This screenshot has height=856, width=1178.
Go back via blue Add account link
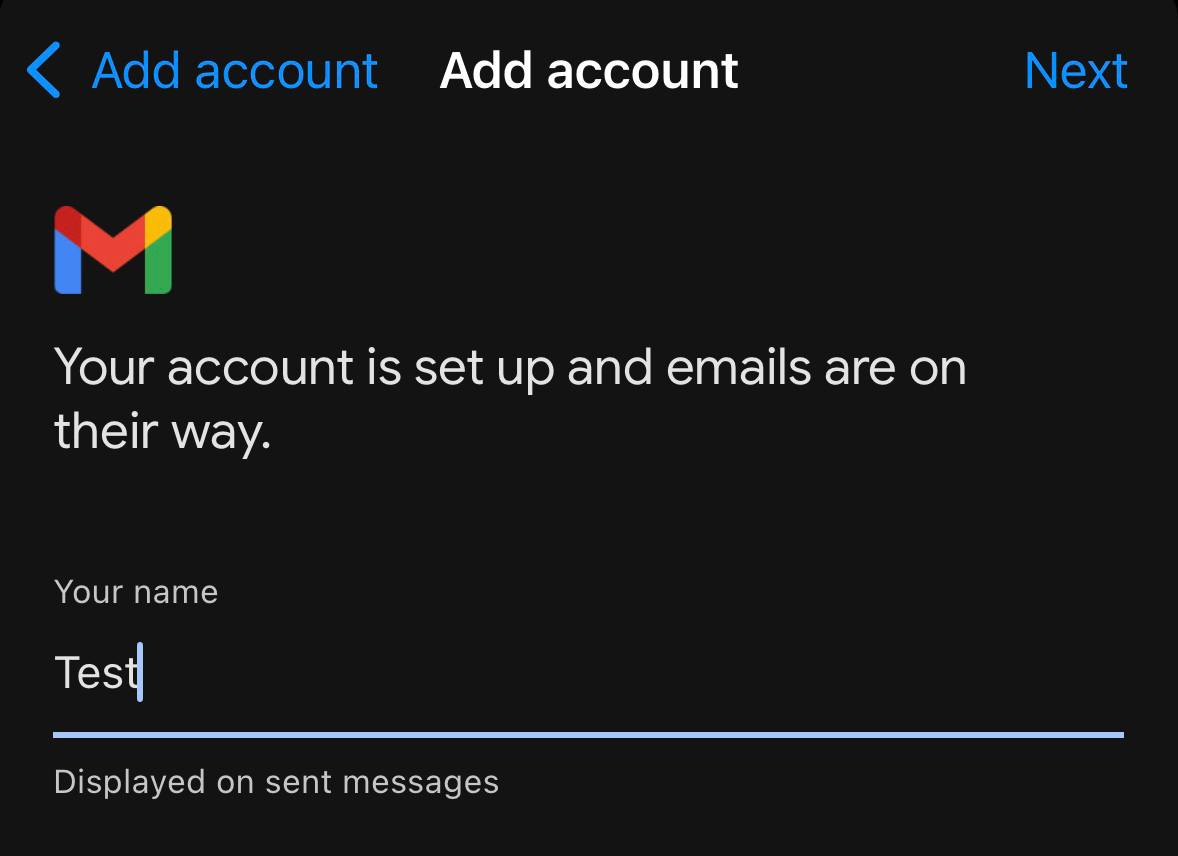pos(235,71)
